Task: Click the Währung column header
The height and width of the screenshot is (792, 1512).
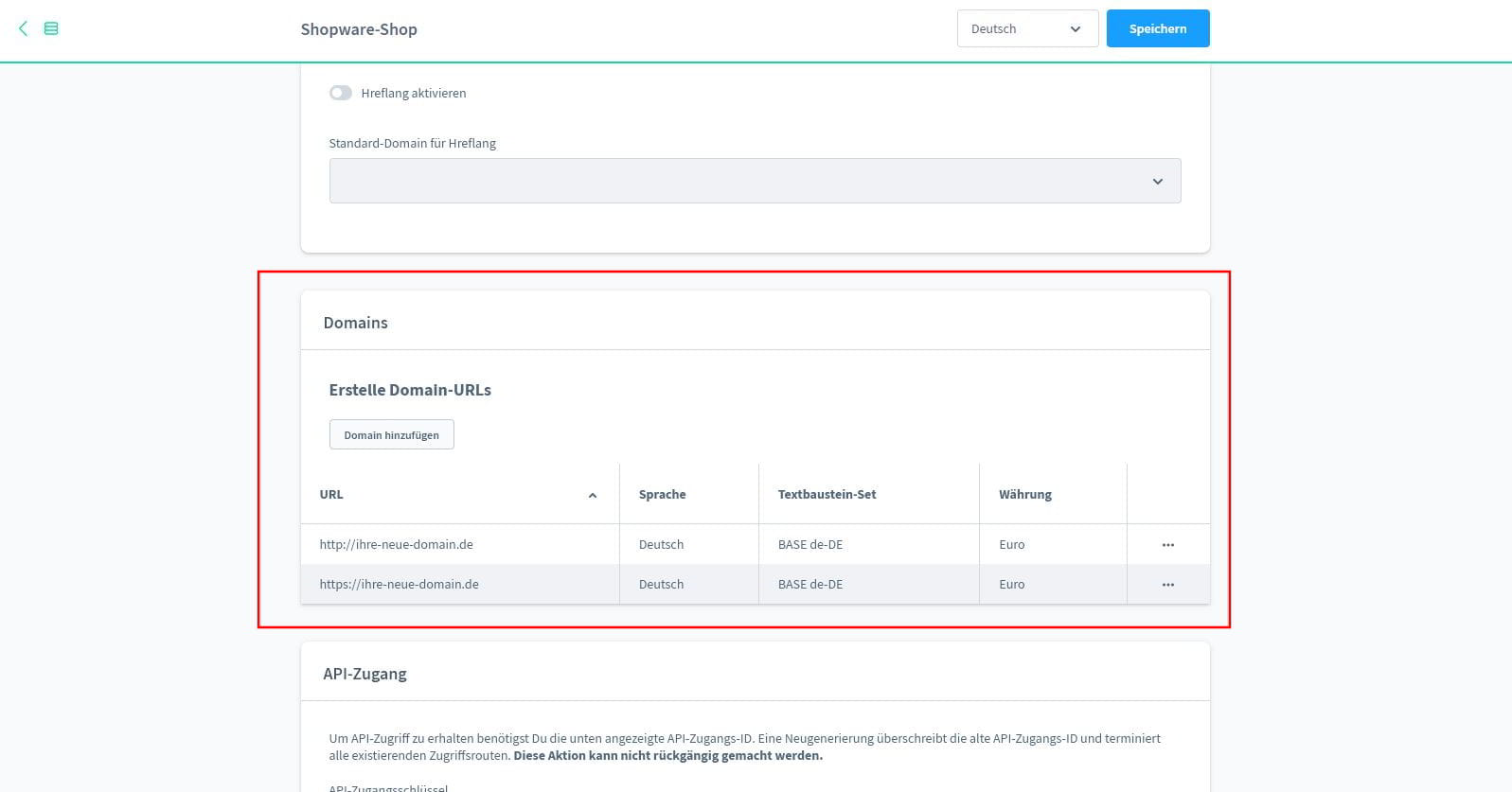Action: pos(1053,494)
